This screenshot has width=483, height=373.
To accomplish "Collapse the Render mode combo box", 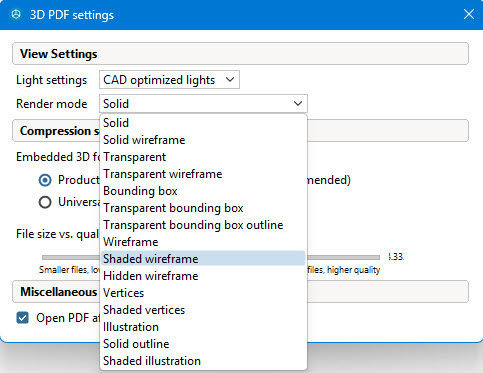I will 203,104.
